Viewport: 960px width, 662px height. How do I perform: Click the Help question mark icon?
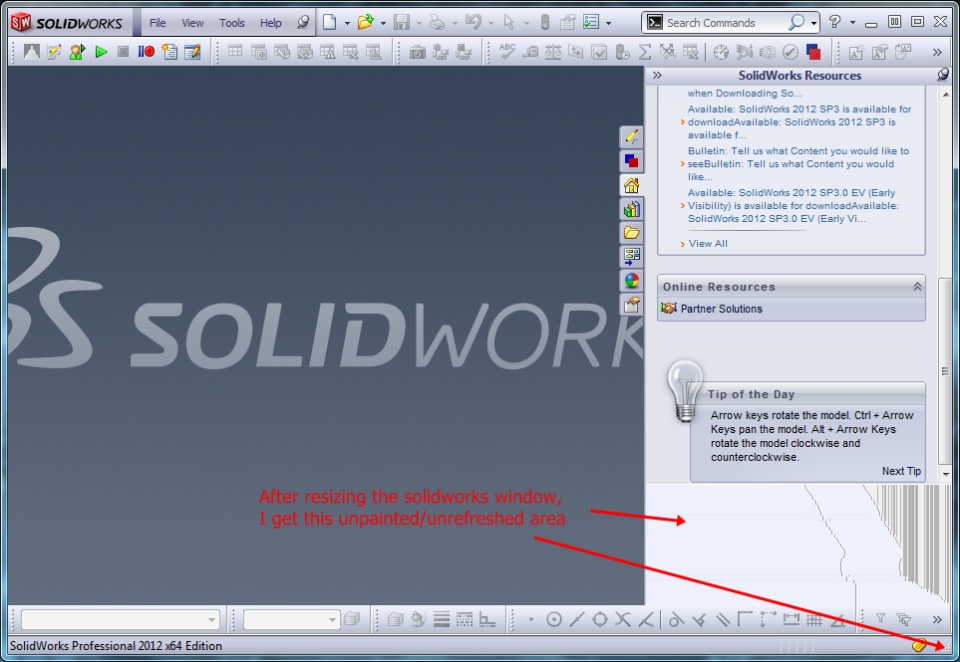coord(835,22)
